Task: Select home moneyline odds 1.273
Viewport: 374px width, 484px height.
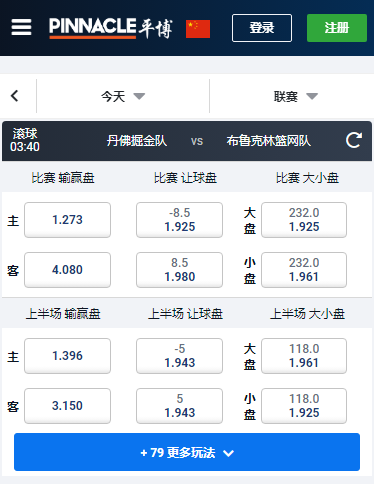Action: [x=67, y=220]
